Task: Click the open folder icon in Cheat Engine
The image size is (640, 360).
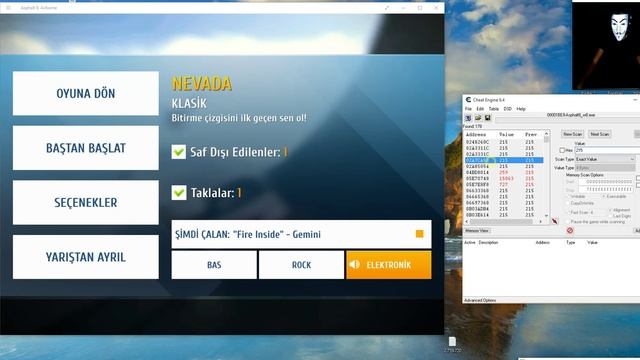Action: click(478, 118)
